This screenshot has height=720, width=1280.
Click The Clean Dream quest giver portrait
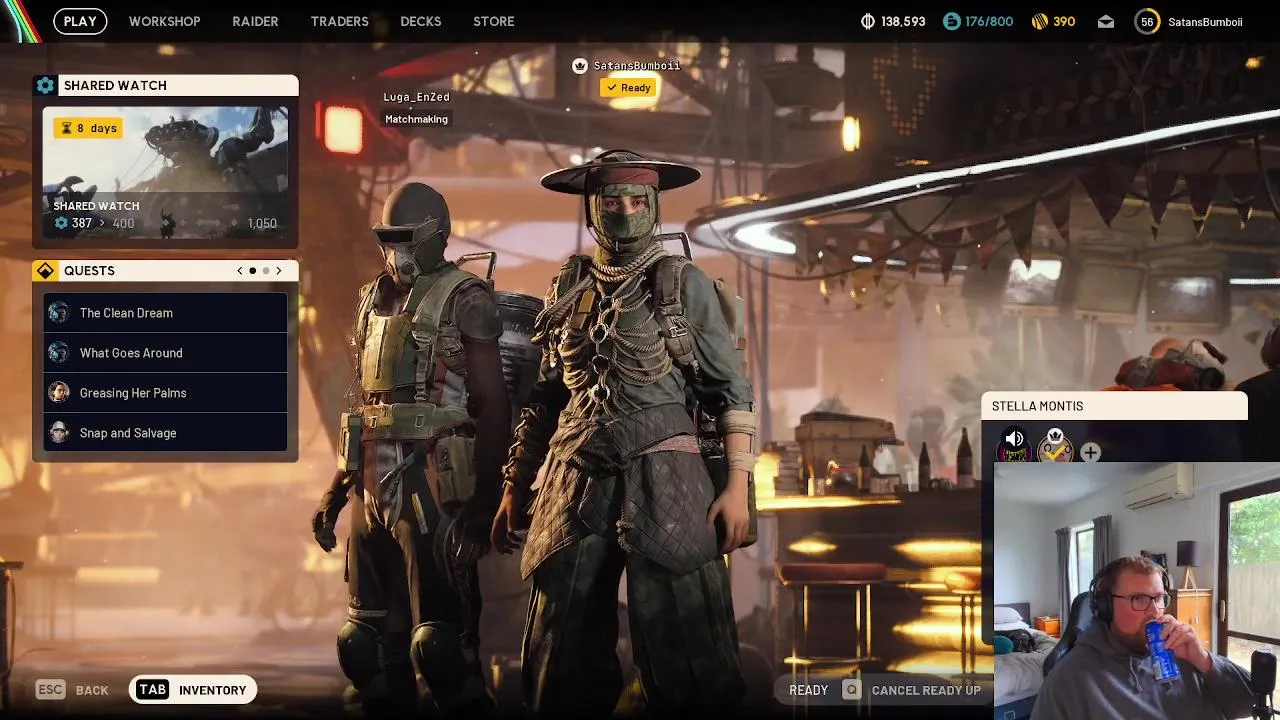(x=59, y=313)
